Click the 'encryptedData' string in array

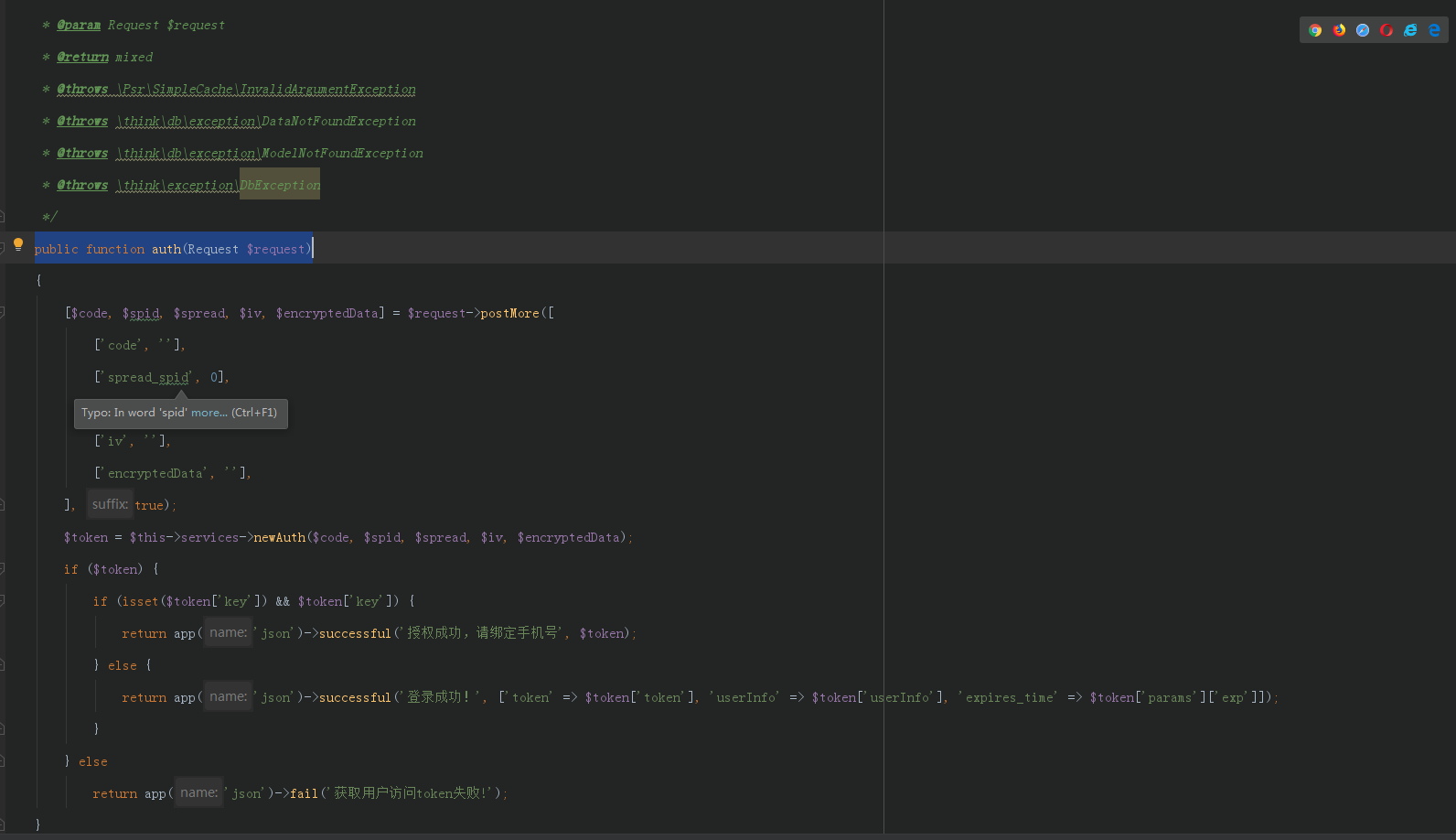click(155, 473)
